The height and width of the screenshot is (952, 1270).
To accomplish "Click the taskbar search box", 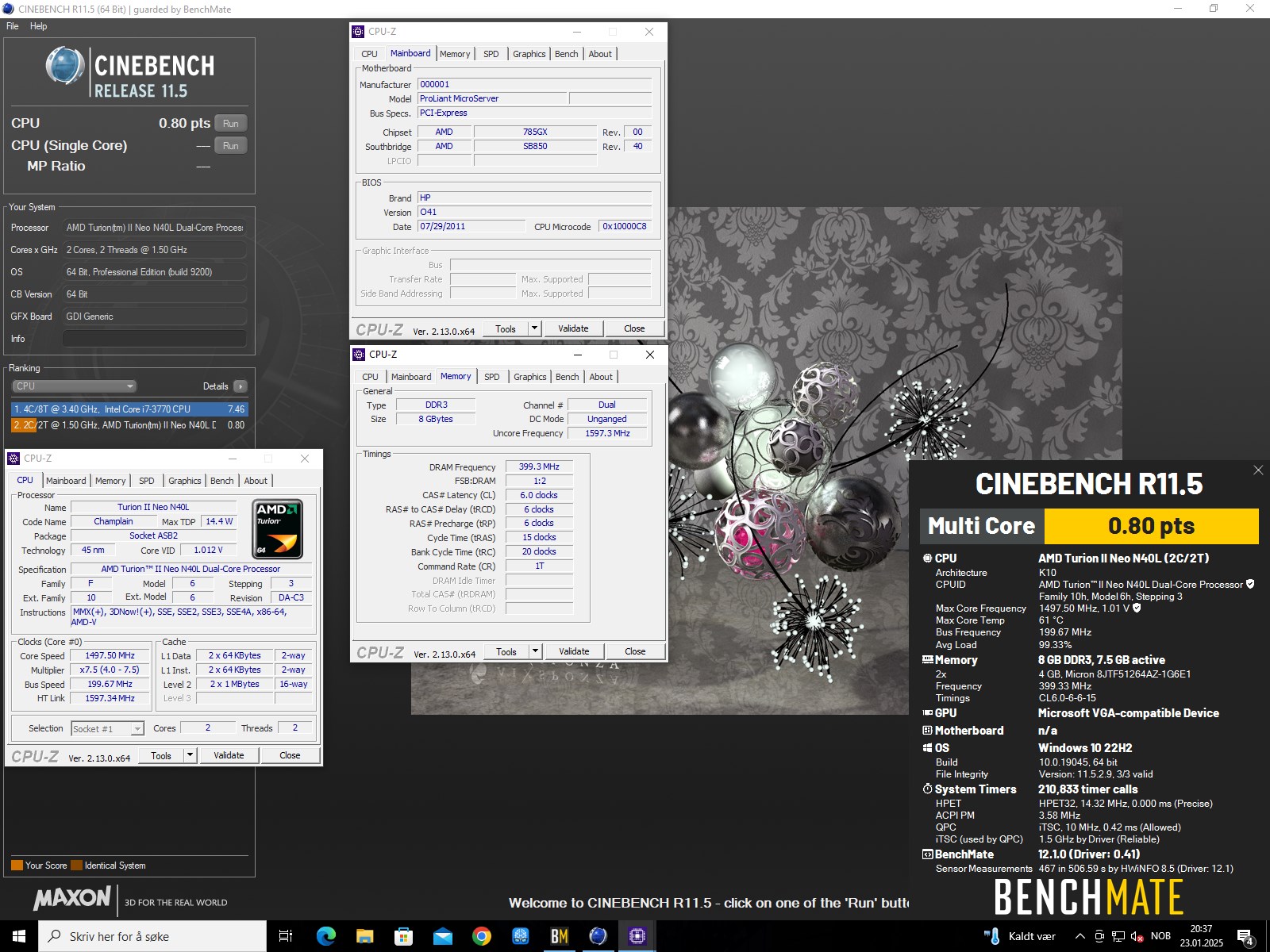I will 152,936.
